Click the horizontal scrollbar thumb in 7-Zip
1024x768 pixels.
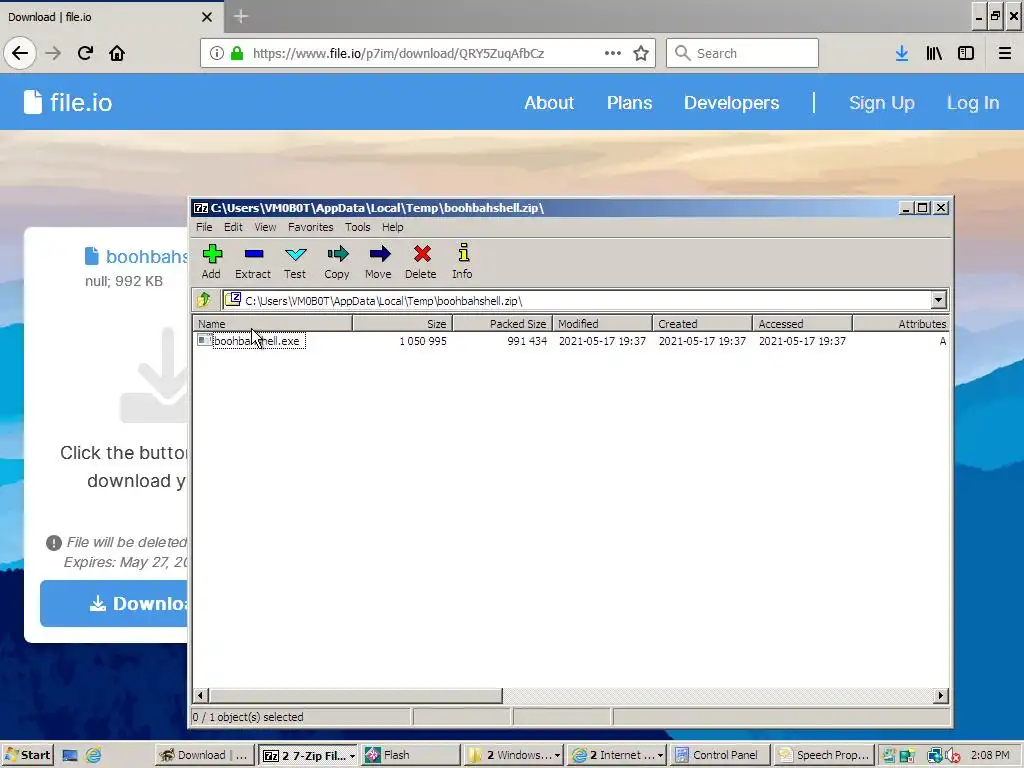[355, 696]
